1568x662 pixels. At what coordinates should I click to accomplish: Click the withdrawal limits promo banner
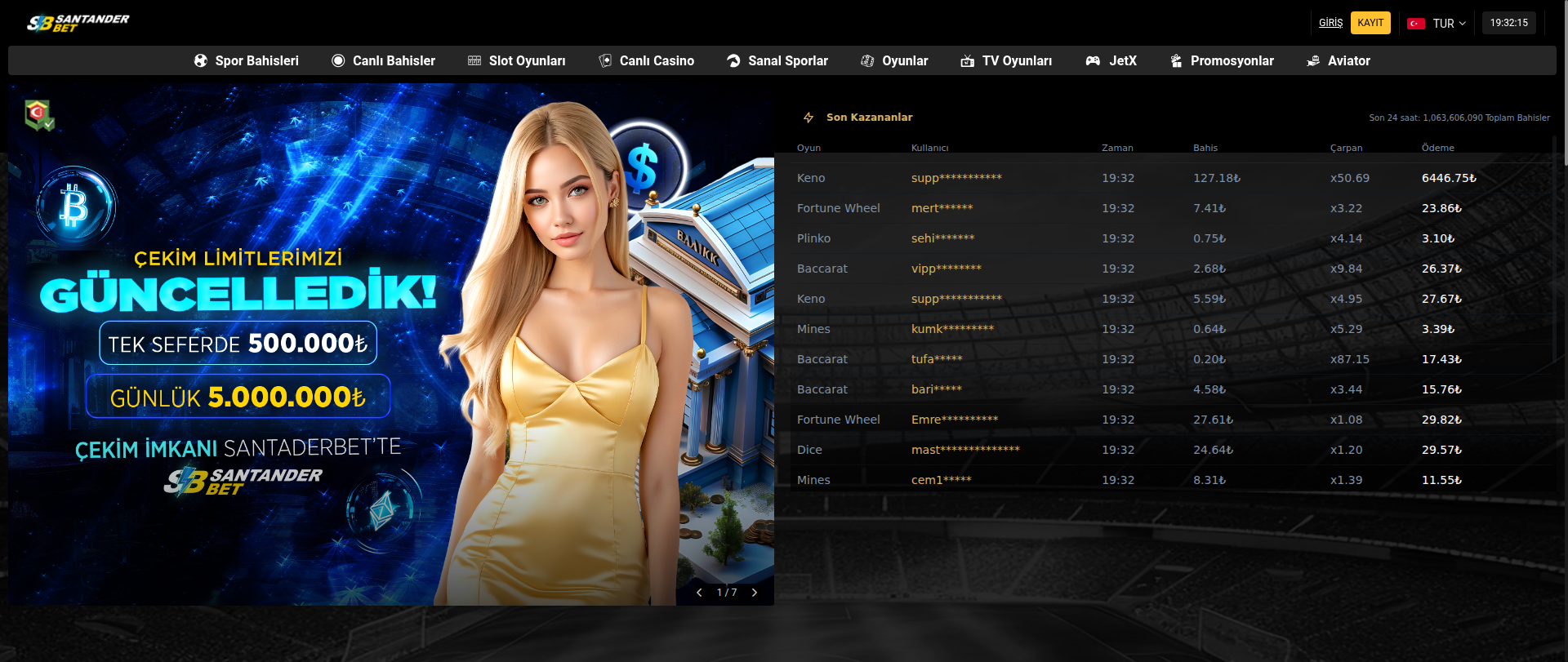pyautogui.click(x=327, y=343)
